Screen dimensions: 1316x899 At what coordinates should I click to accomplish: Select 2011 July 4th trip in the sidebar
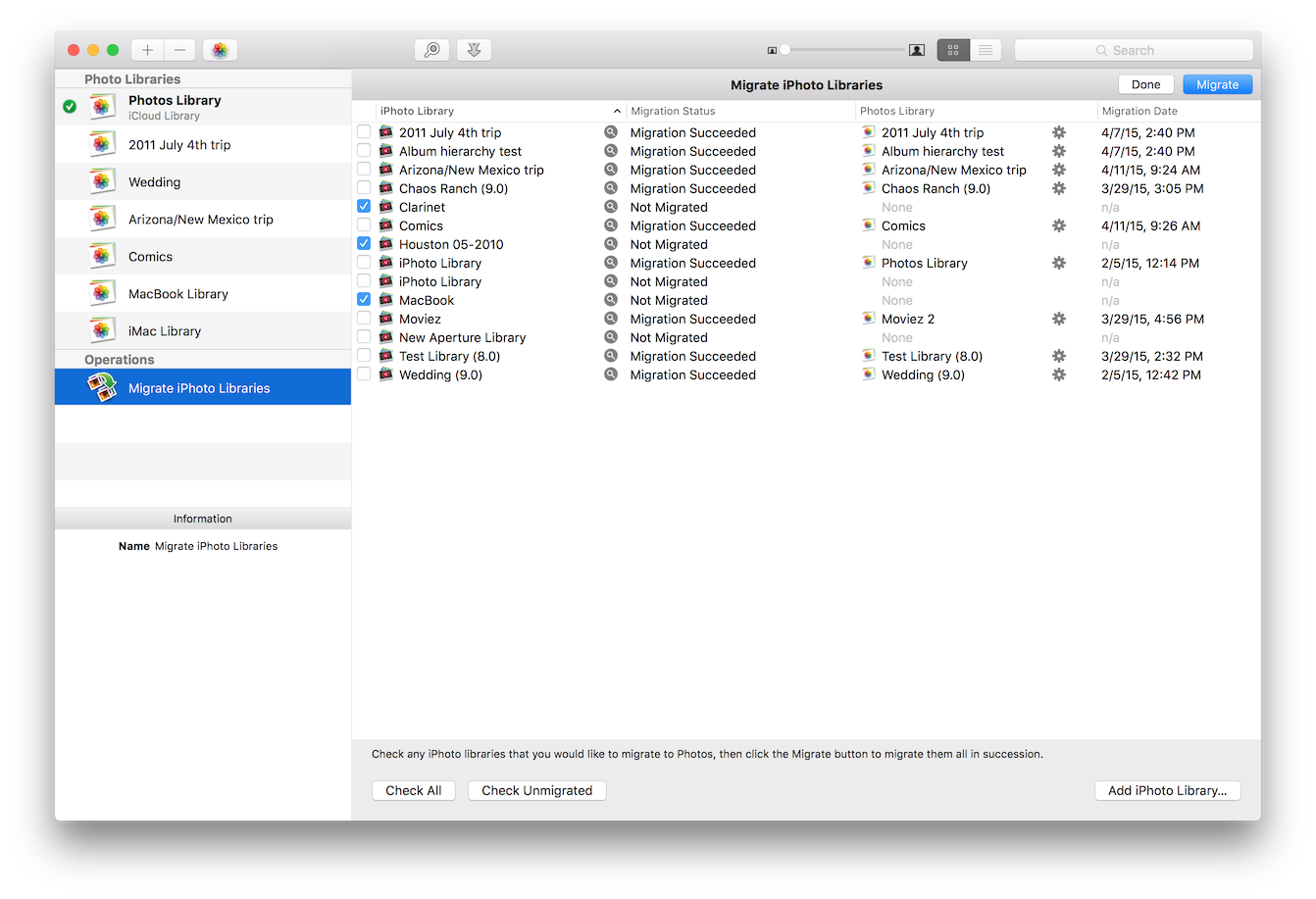pos(203,145)
